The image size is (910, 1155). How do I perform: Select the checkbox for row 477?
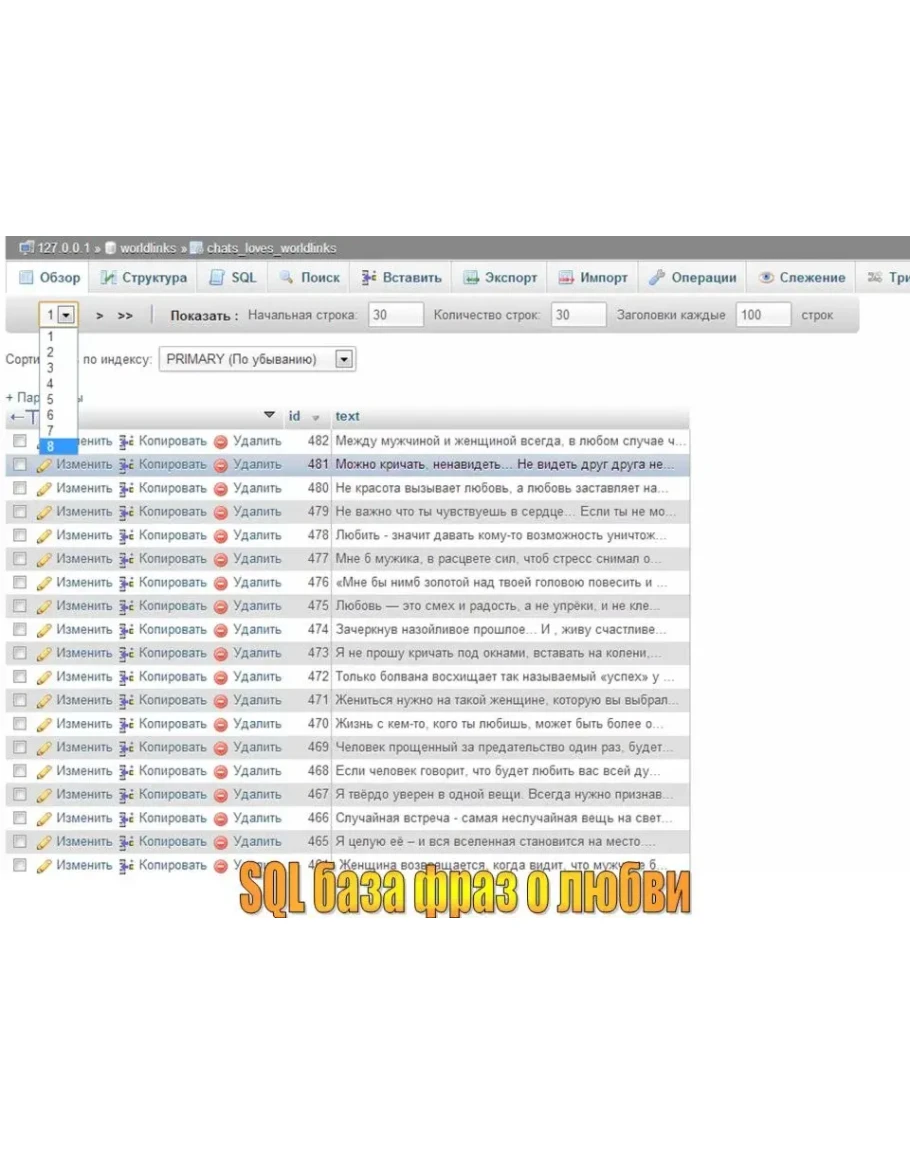[19, 559]
